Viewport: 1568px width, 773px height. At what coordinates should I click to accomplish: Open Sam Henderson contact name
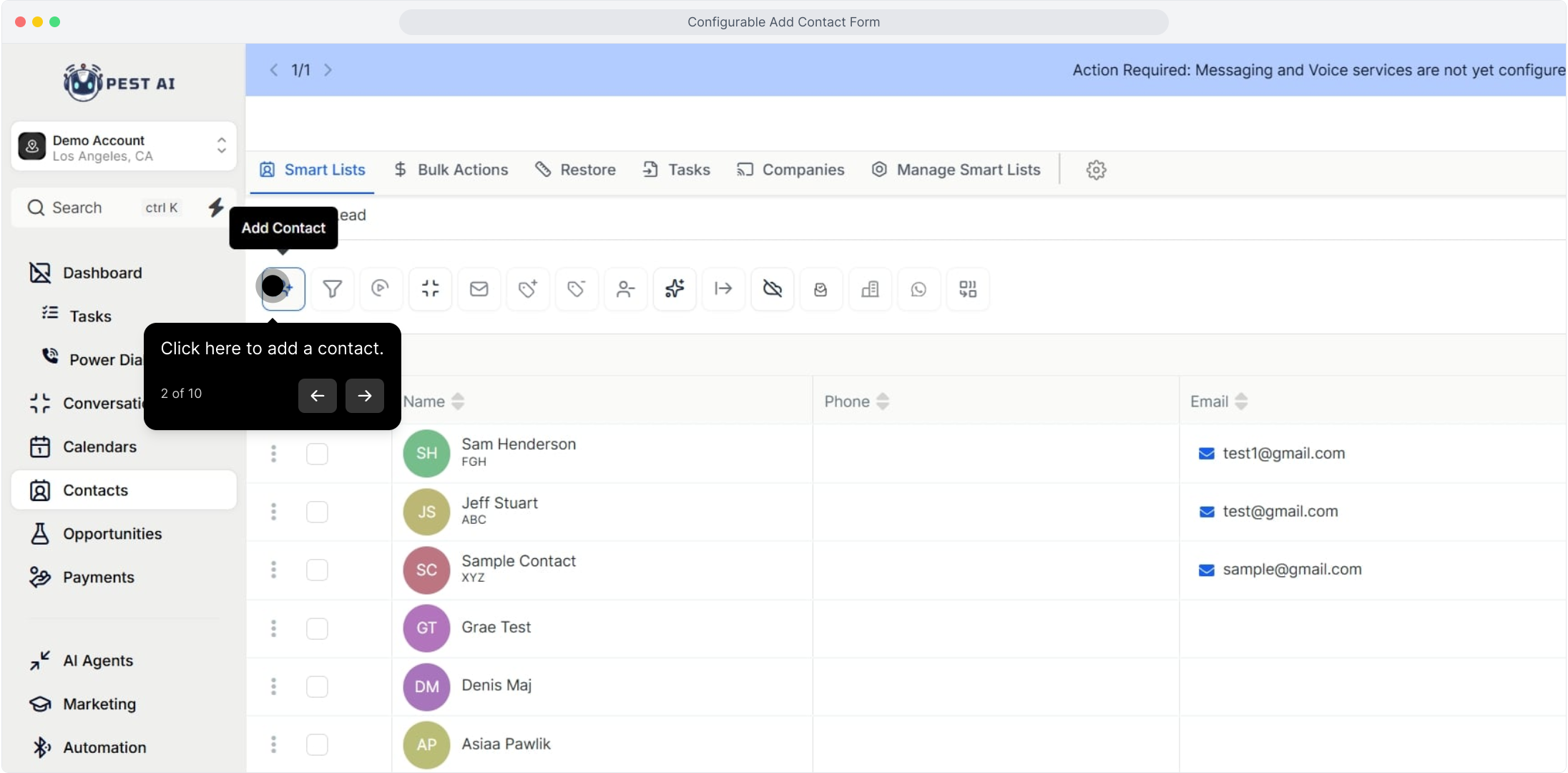(519, 444)
